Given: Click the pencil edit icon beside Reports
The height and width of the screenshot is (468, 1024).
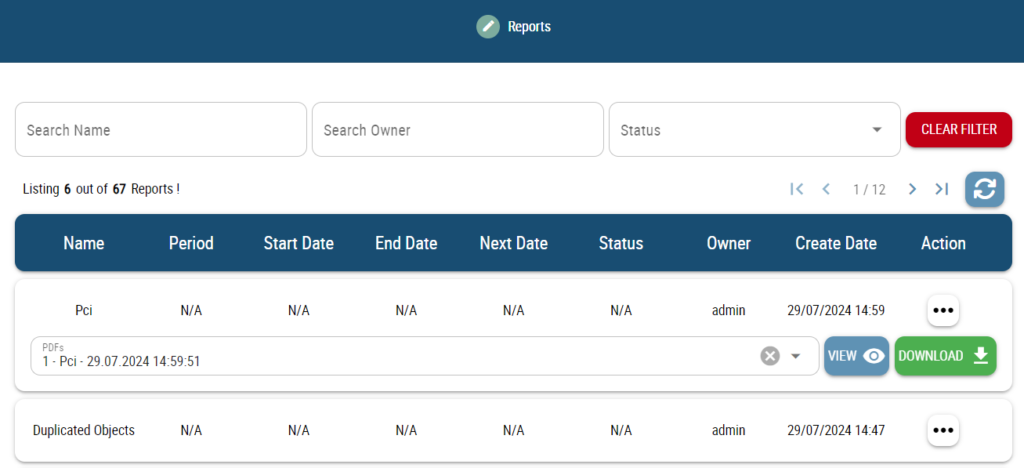Looking at the screenshot, I should pos(487,27).
